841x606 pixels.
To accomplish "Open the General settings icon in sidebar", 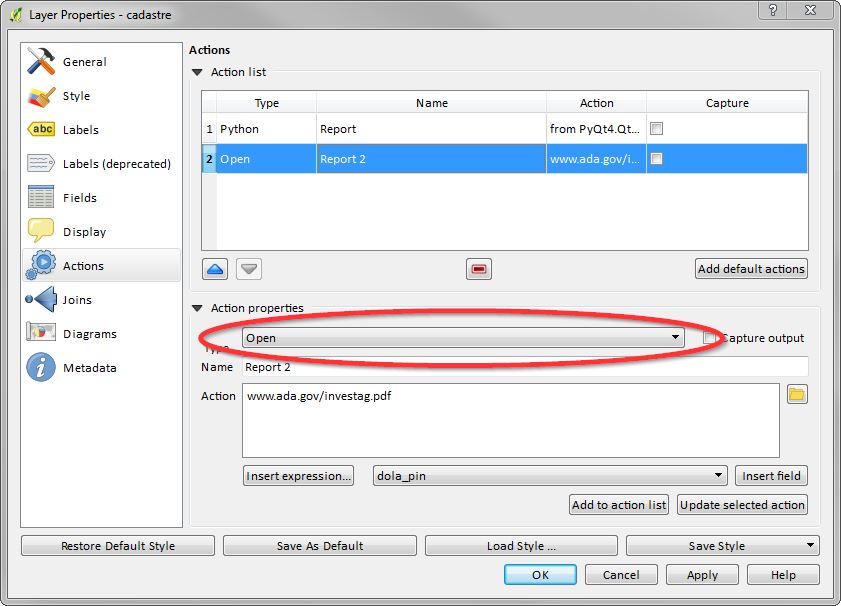I will coord(41,62).
